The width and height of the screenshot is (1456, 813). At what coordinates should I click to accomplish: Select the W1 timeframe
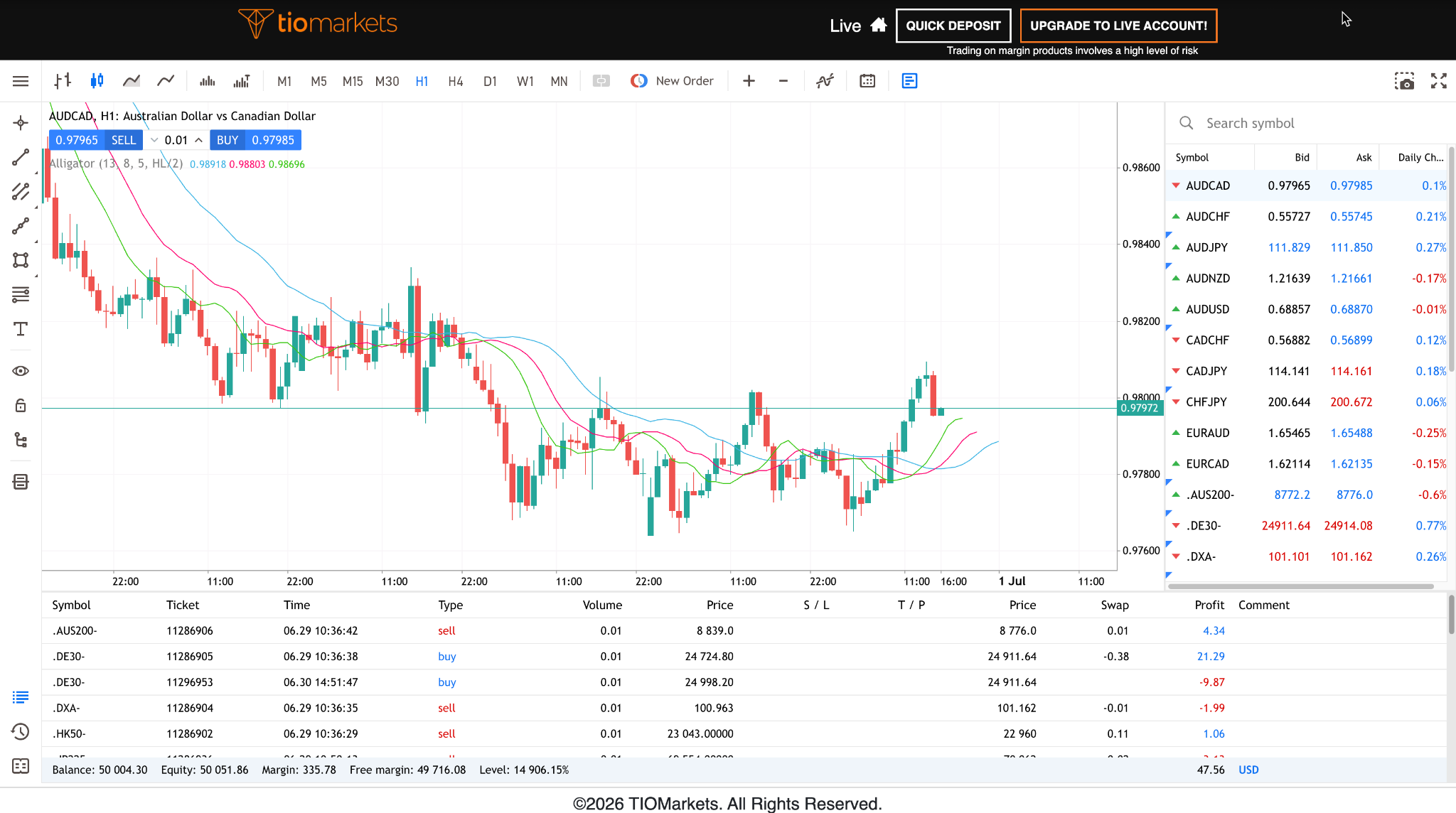(525, 81)
